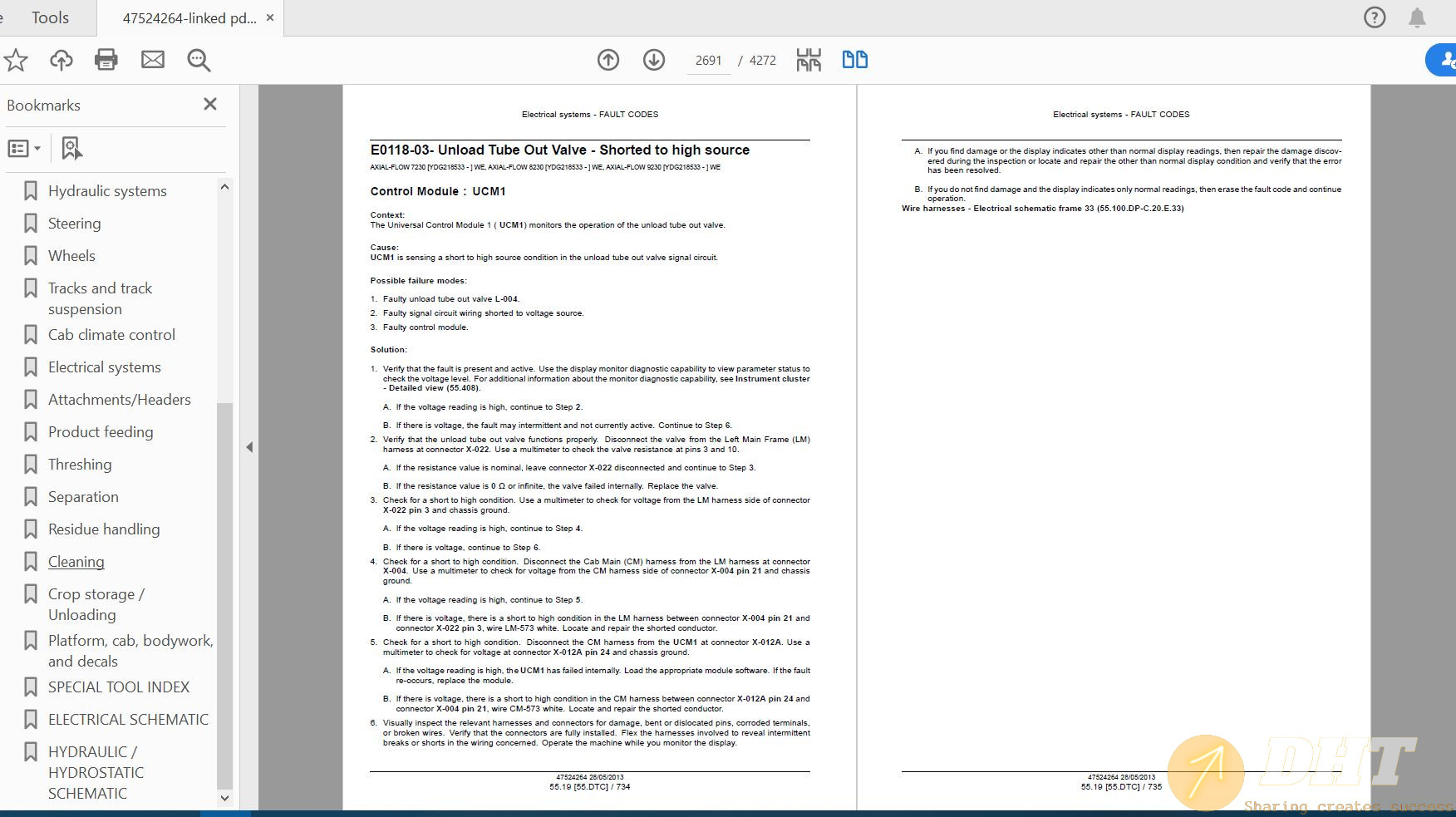The height and width of the screenshot is (817, 1456).
Task: Go to next page with down arrow
Action: pos(654,60)
